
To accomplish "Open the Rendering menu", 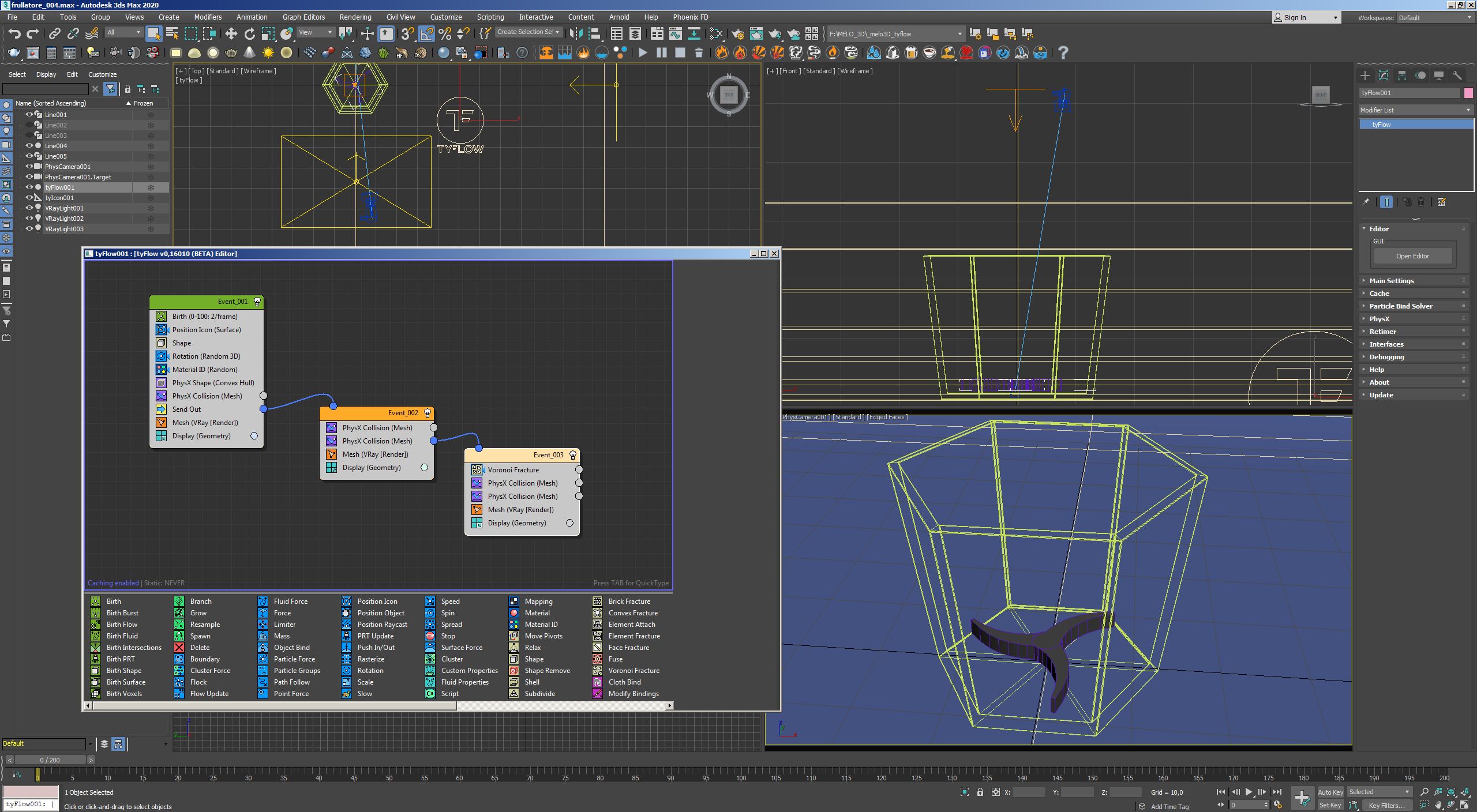I will (x=355, y=17).
